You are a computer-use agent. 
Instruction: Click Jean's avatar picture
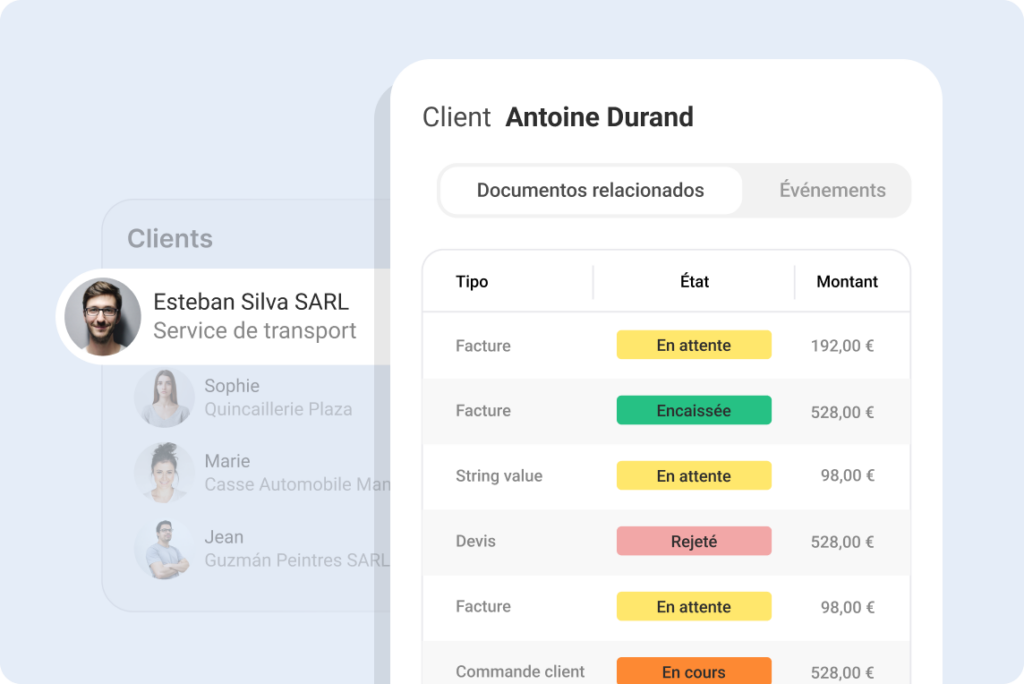[x=164, y=549]
